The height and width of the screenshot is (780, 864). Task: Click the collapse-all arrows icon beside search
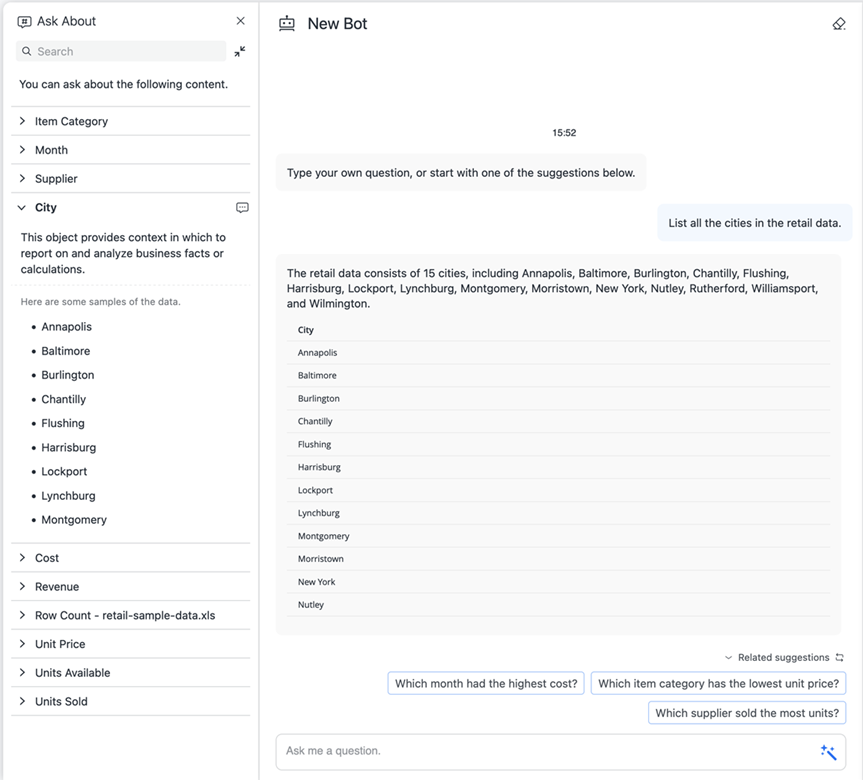click(240, 51)
